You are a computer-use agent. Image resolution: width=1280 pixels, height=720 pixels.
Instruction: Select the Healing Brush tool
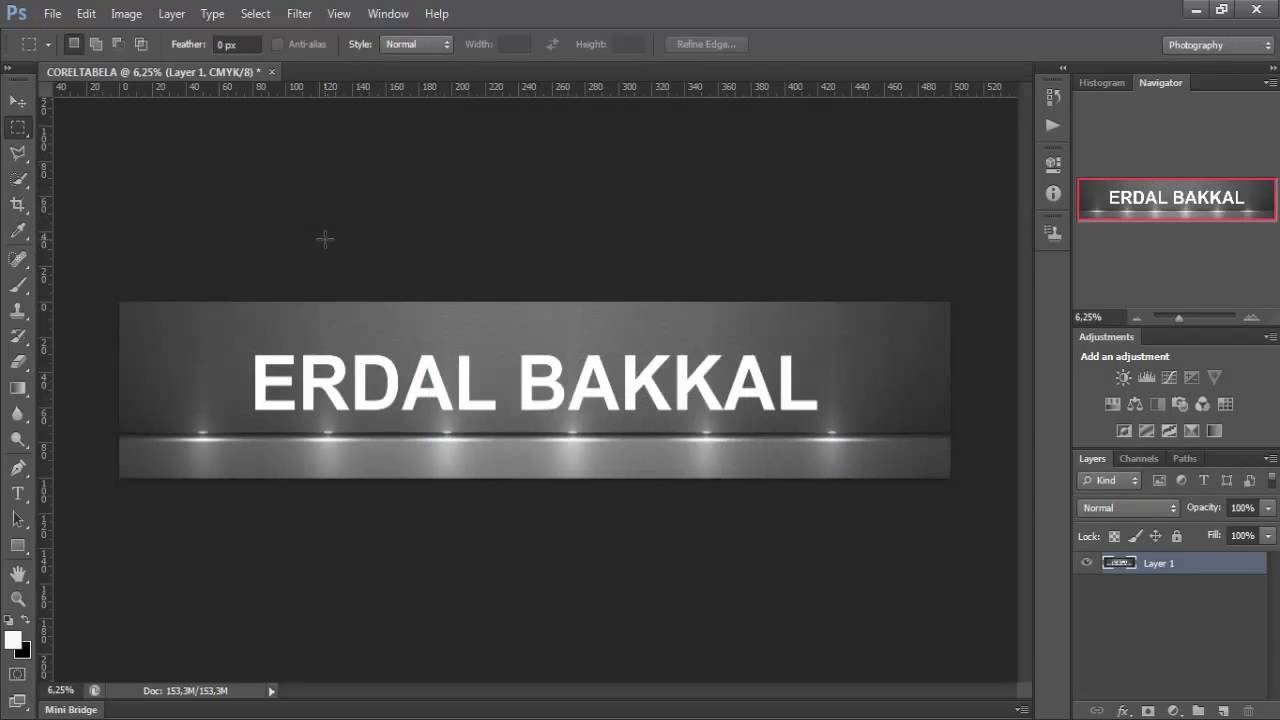click(x=18, y=259)
